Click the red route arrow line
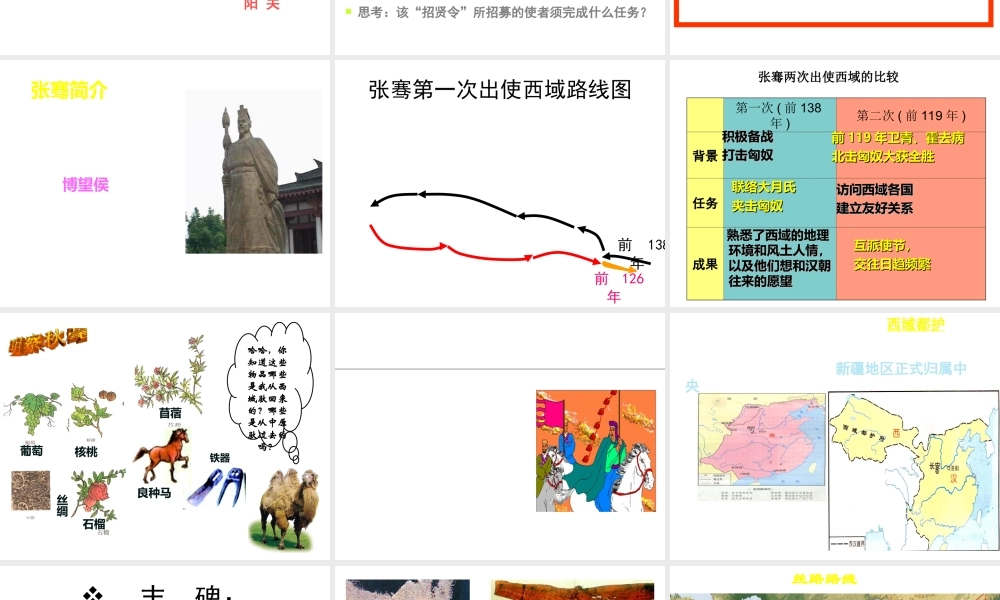1000x600 pixels. point(485,245)
